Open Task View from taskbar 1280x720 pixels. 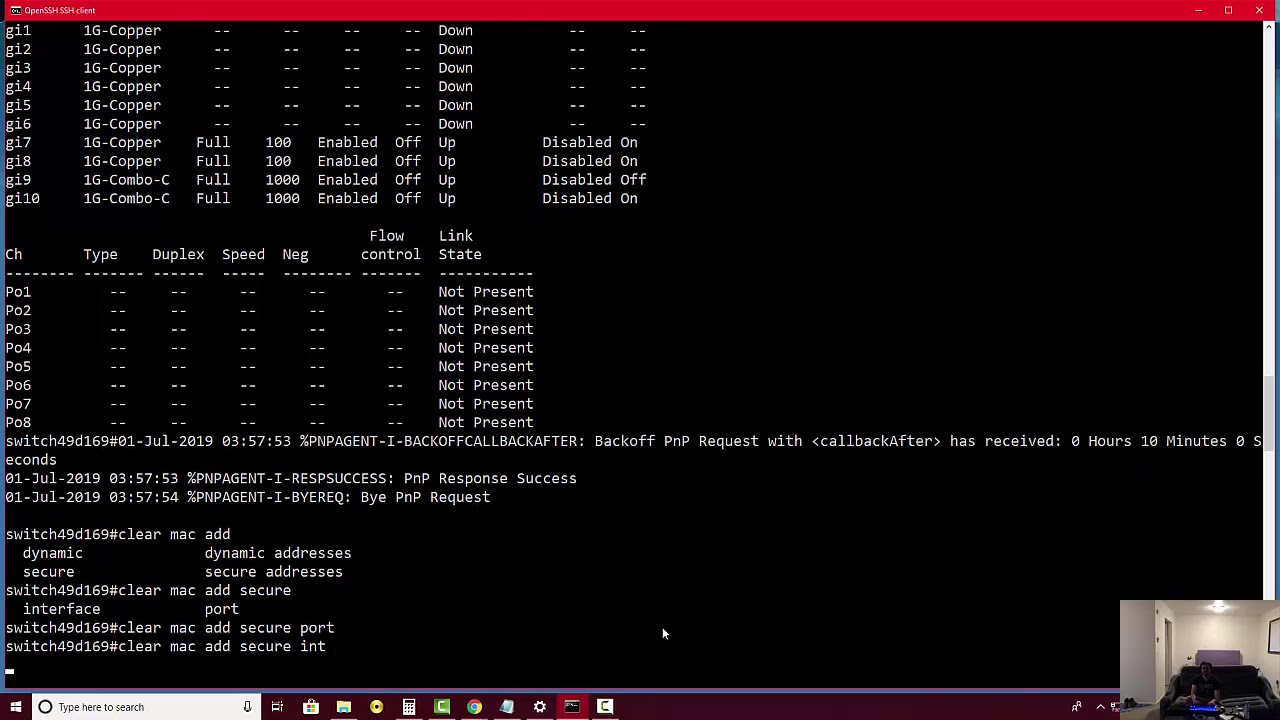[x=277, y=707]
